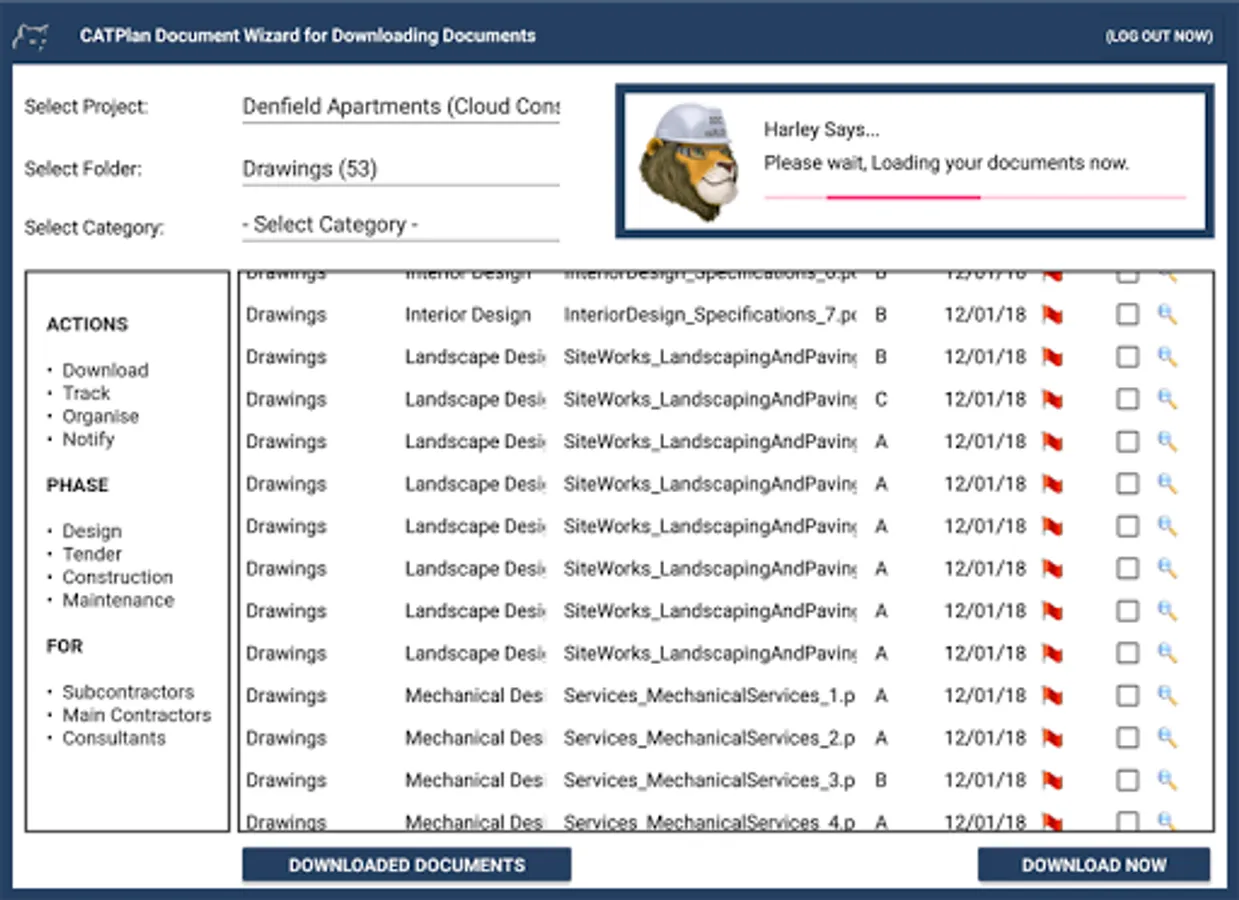Open magnifier for Landscape row revision C

(1167, 399)
